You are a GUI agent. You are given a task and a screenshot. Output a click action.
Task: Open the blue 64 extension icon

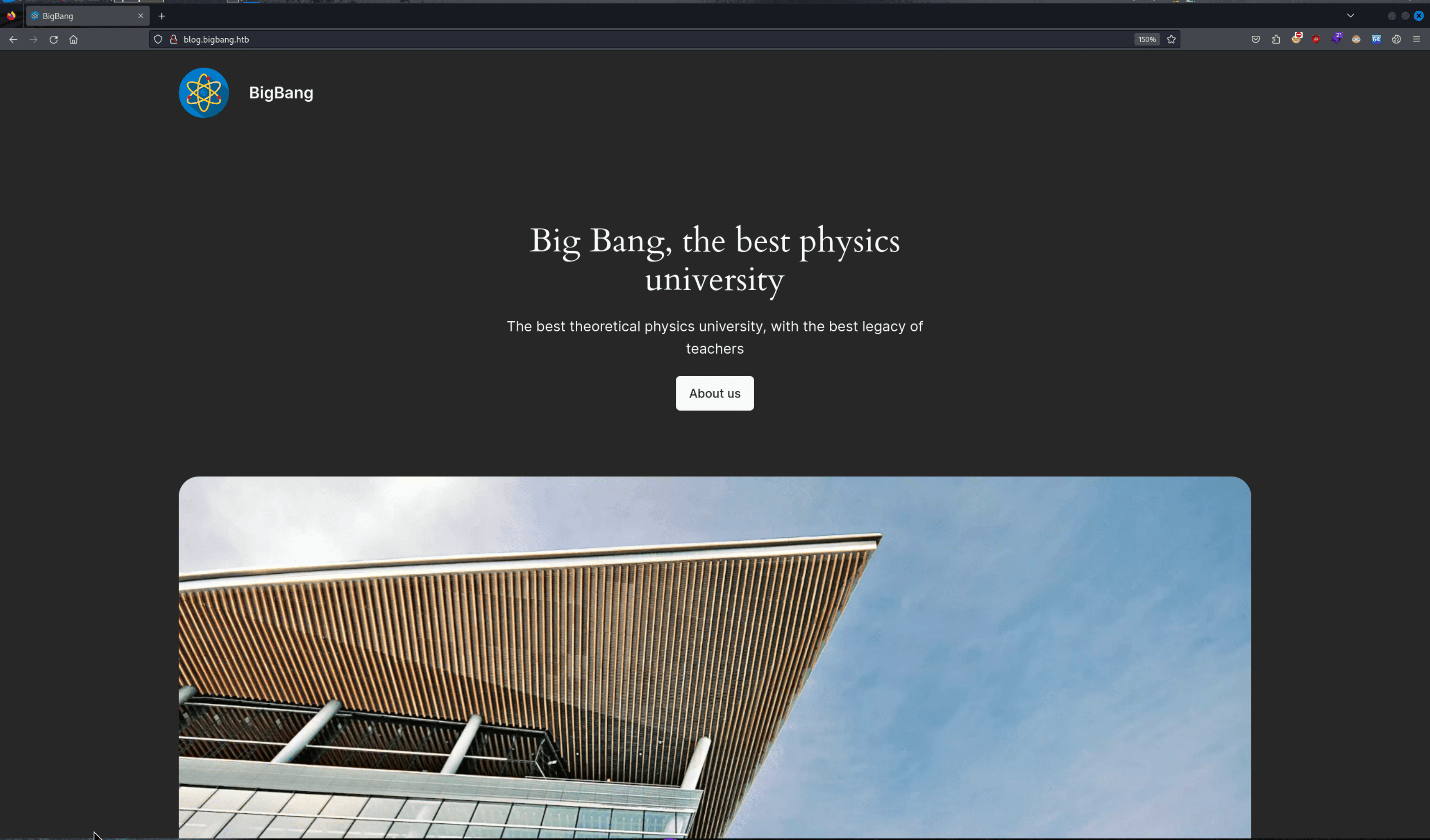point(1376,39)
